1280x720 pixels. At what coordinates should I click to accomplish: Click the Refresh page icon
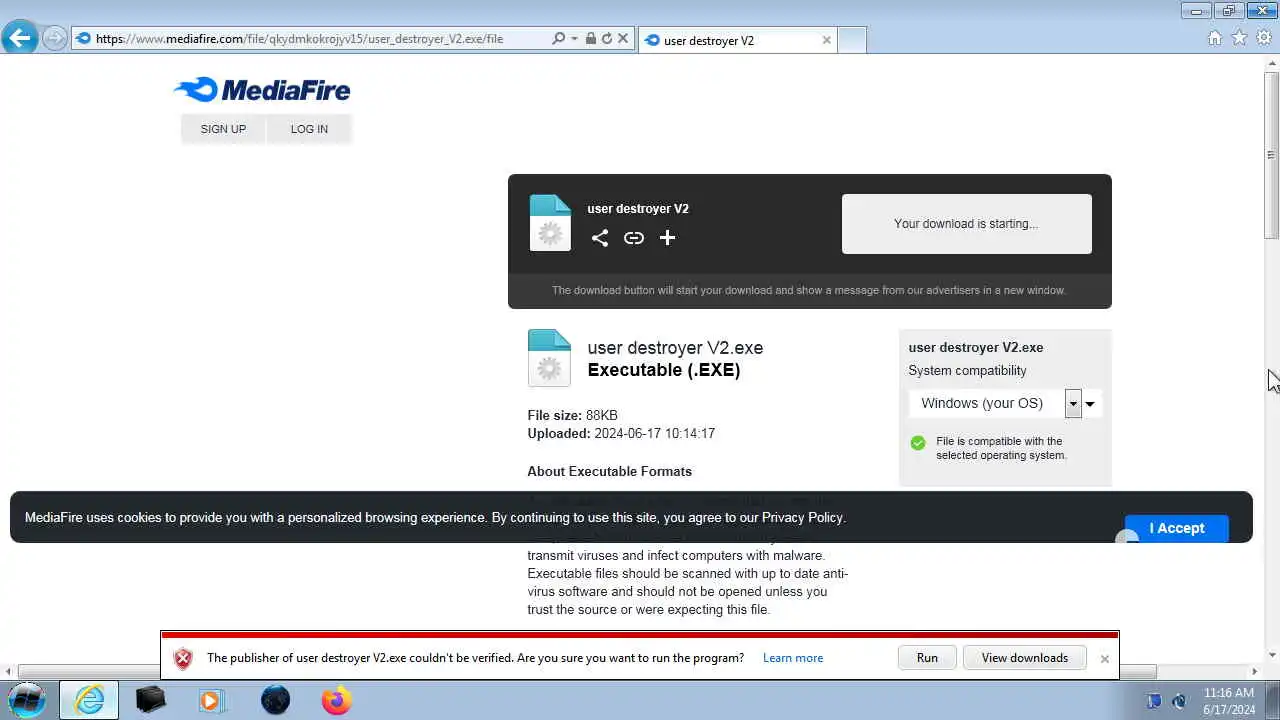pos(606,39)
